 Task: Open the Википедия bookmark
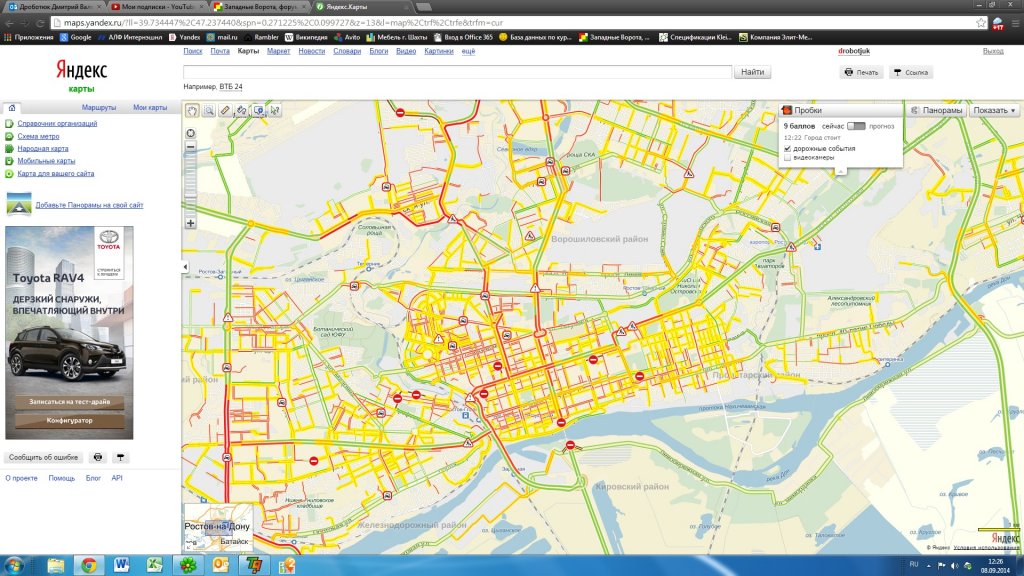tap(306, 37)
